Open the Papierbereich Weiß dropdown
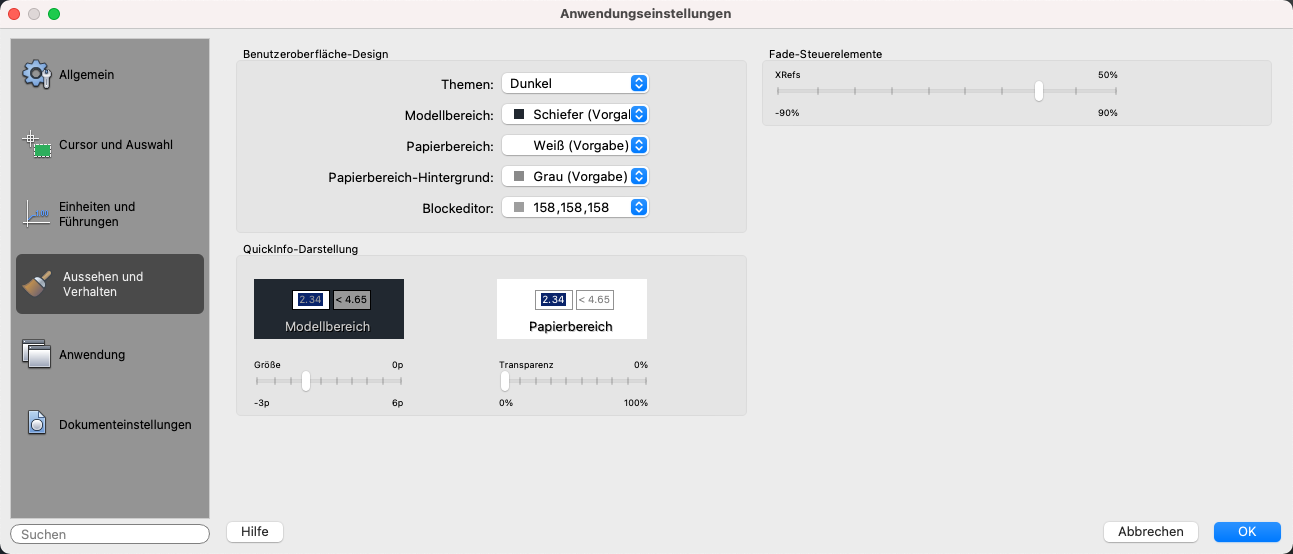 coord(575,145)
